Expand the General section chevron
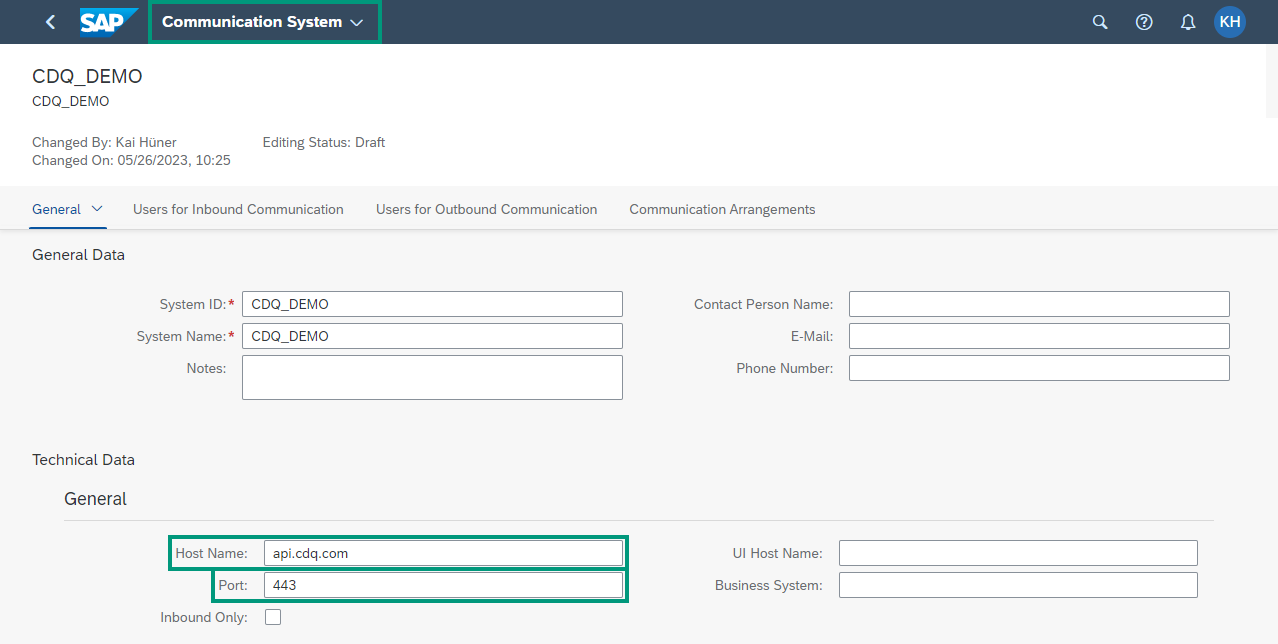Screen dimensions: 1278x644 [97, 208]
